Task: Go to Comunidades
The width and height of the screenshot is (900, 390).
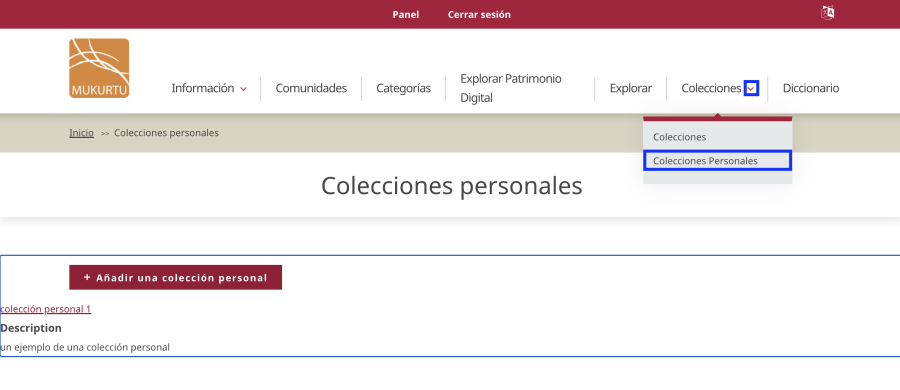Action: (311, 88)
